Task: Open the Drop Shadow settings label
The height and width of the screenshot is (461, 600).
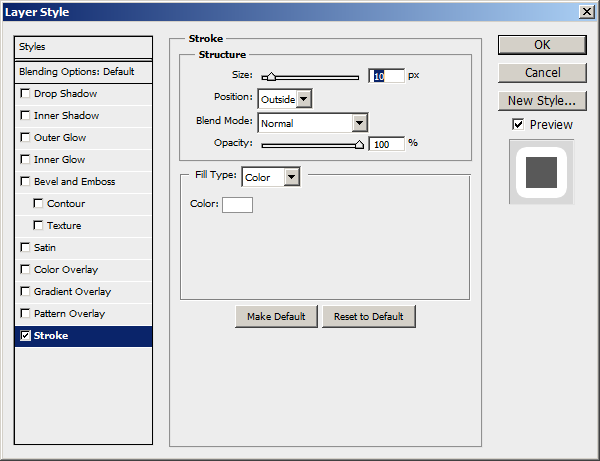Action: coord(65,94)
